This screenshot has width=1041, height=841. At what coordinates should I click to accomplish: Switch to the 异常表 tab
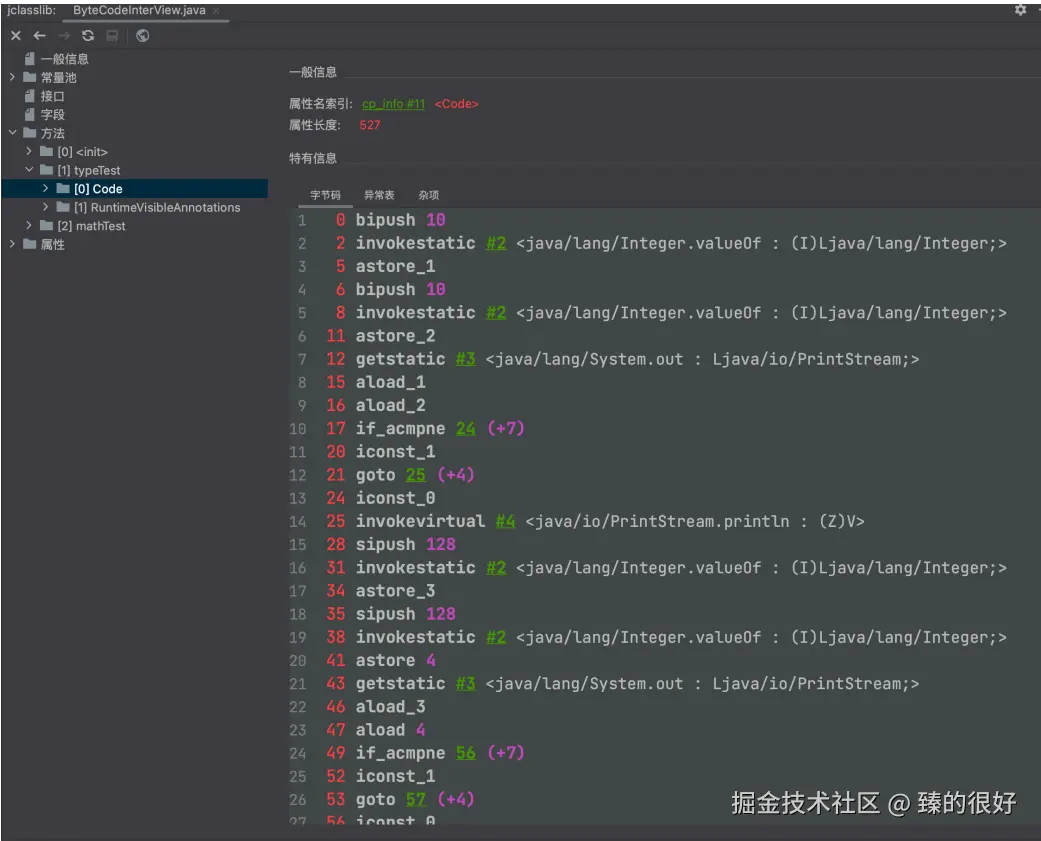(x=379, y=195)
